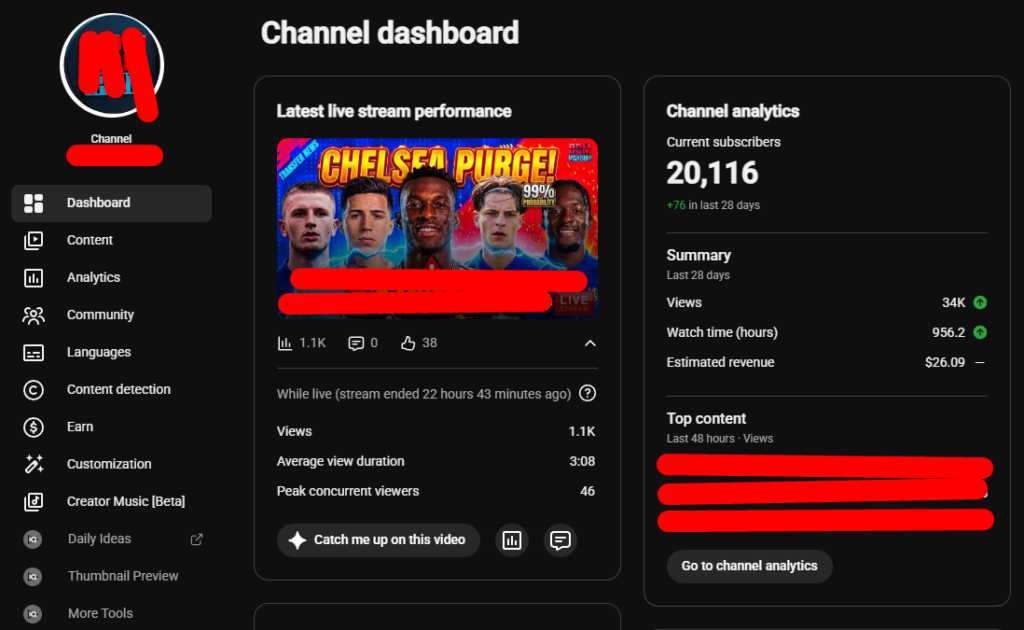Click the Earn dollar sign icon
The image size is (1024, 630).
pos(33,427)
